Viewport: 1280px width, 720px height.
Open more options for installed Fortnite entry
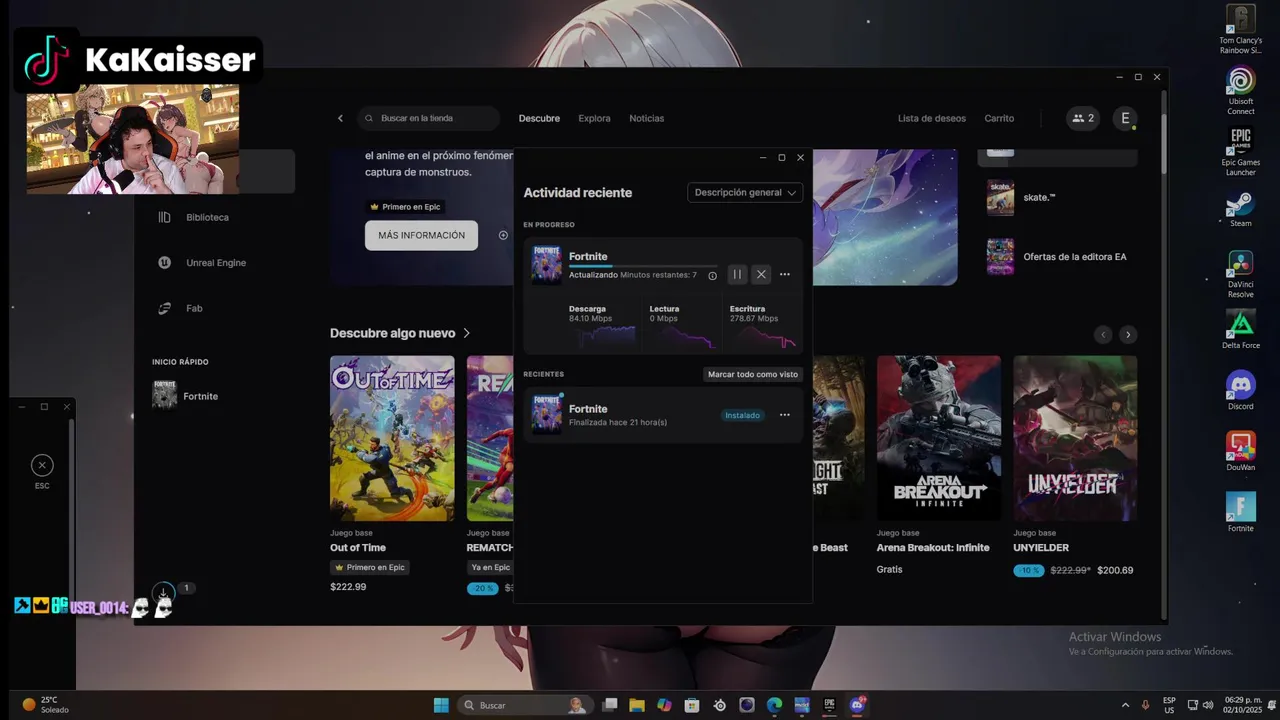[x=785, y=415]
